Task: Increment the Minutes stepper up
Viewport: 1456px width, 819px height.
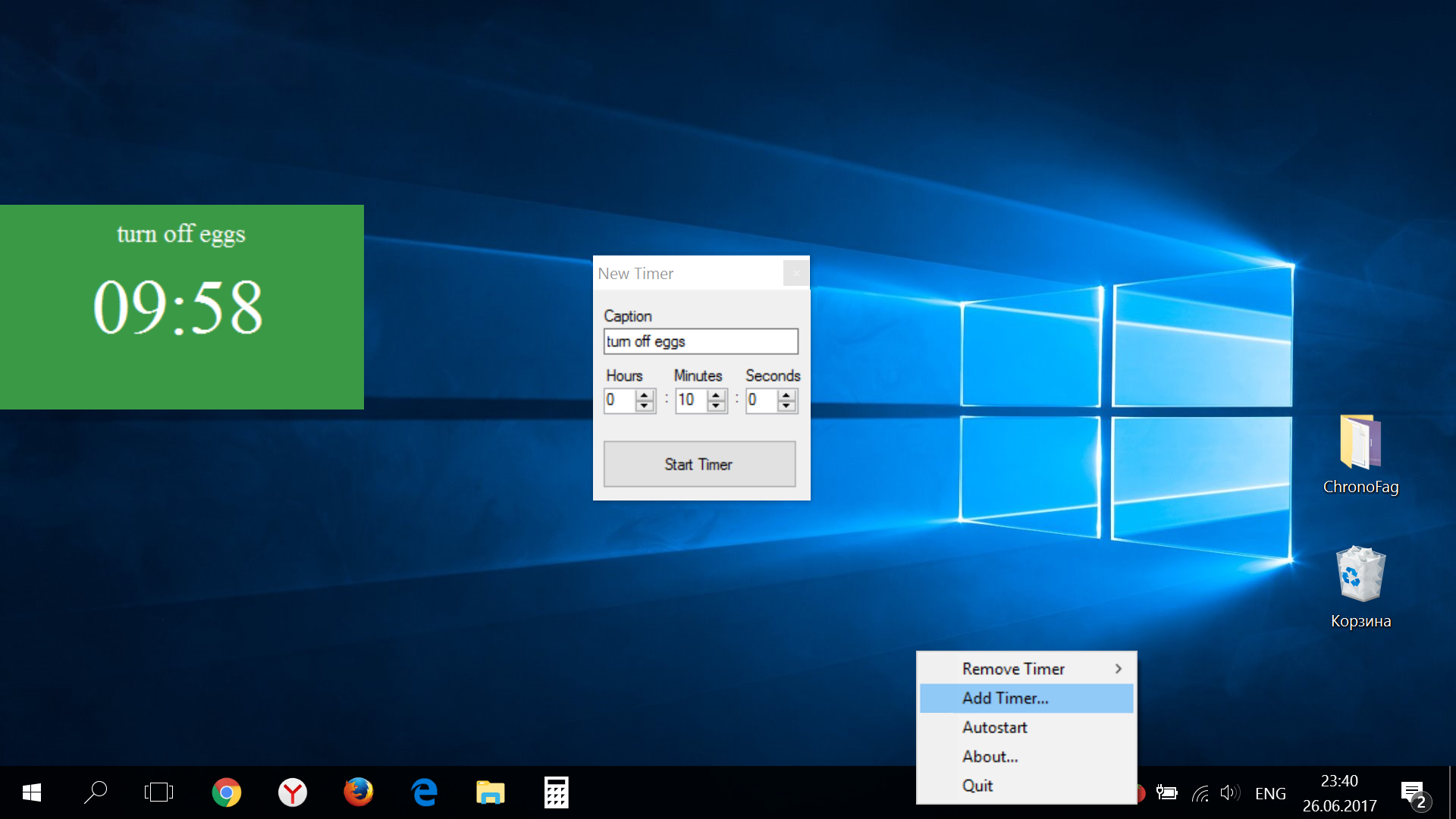Action: (x=717, y=394)
